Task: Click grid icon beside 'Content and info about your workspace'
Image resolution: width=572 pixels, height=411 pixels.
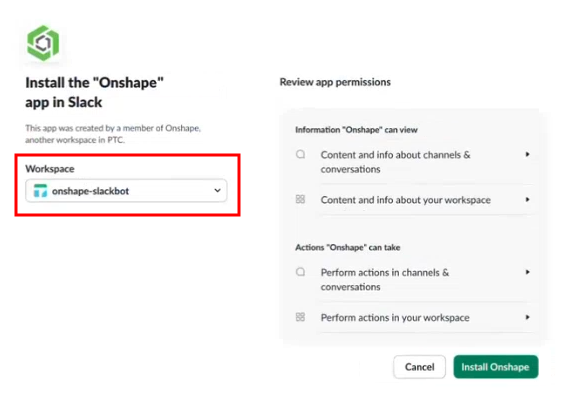Action: pos(300,199)
